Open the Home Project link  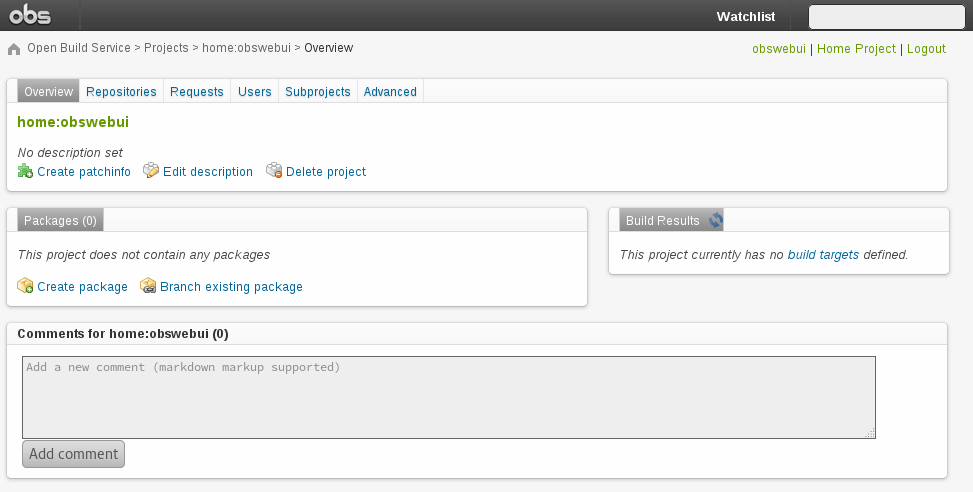(x=856, y=48)
